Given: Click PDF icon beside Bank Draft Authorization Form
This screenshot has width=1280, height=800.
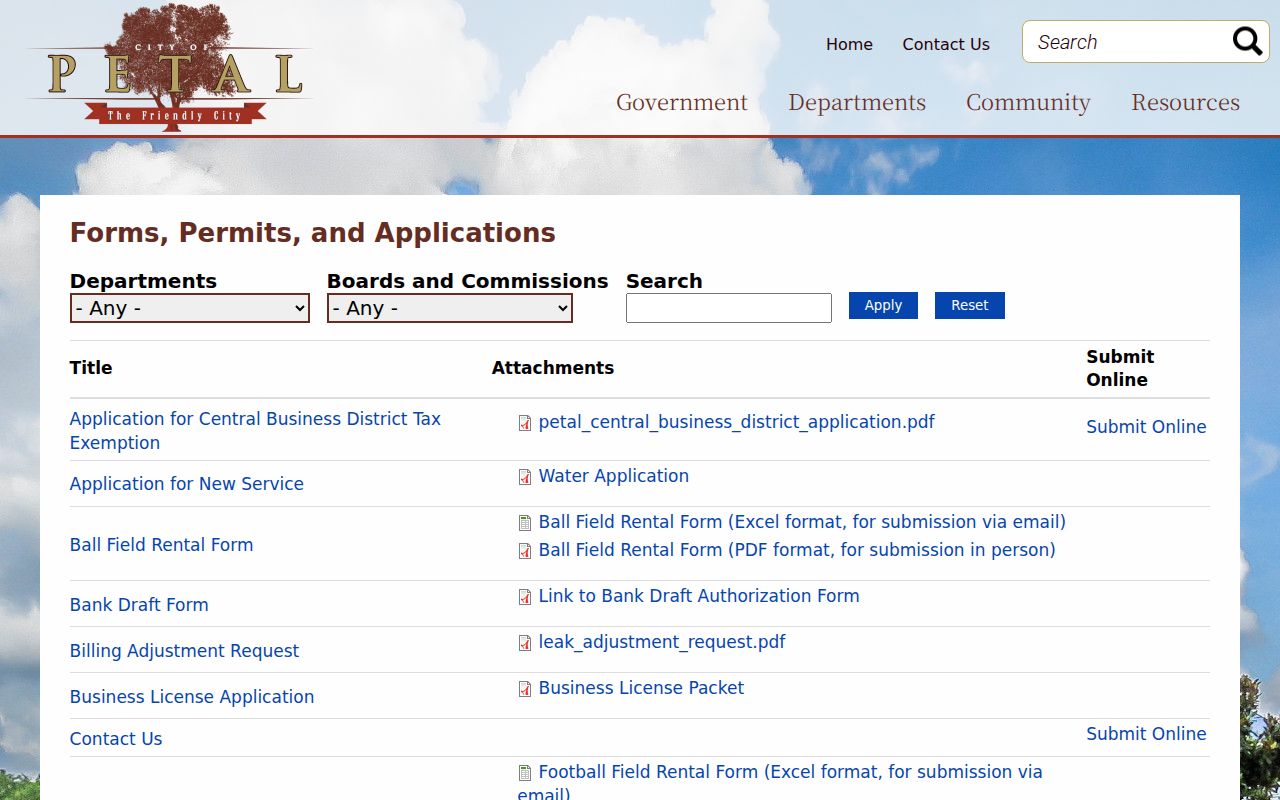Looking at the screenshot, I should [x=525, y=597].
